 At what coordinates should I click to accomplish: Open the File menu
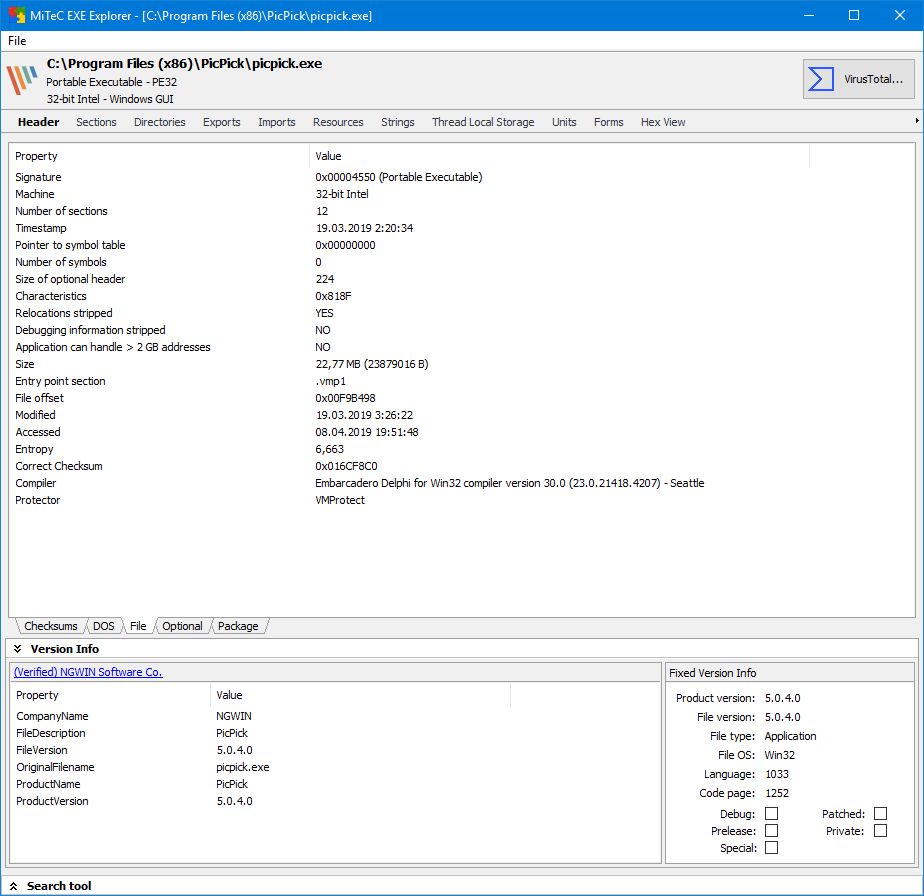(x=17, y=41)
